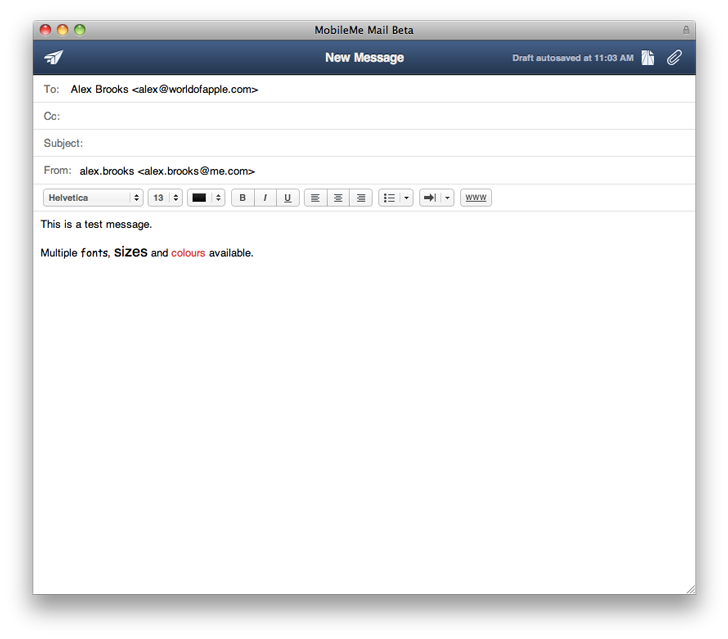Image resolution: width=728 pixels, height=639 pixels.
Task: Align text right
Action: click(361, 198)
